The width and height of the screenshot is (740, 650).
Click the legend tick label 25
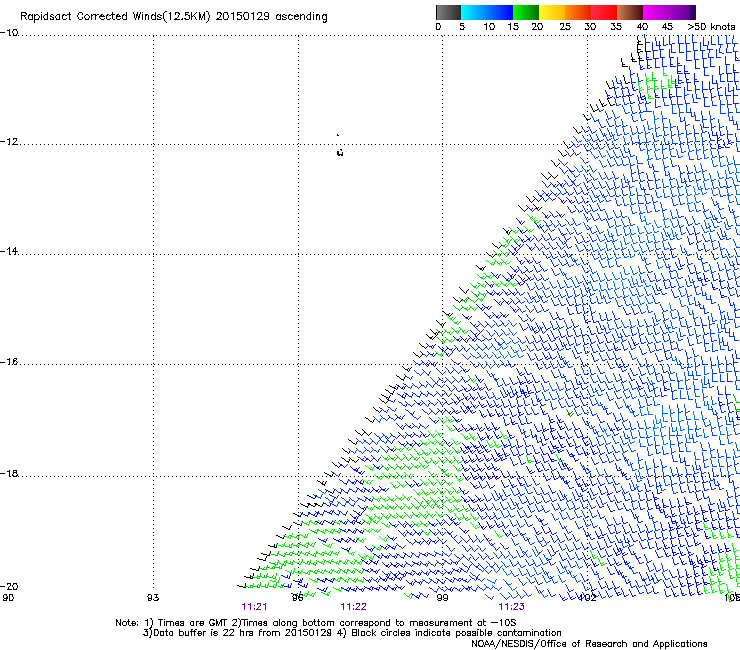[x=565, y=27]
